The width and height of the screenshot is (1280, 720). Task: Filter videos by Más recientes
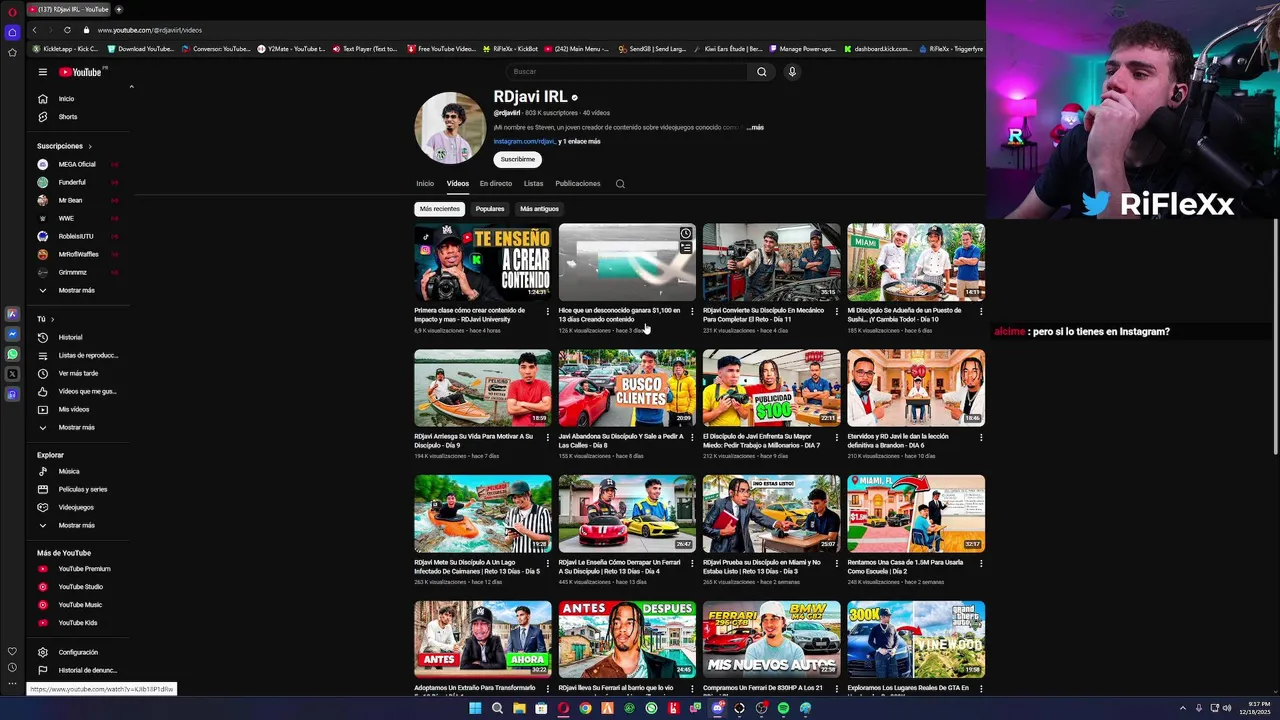tap(440, 209)
